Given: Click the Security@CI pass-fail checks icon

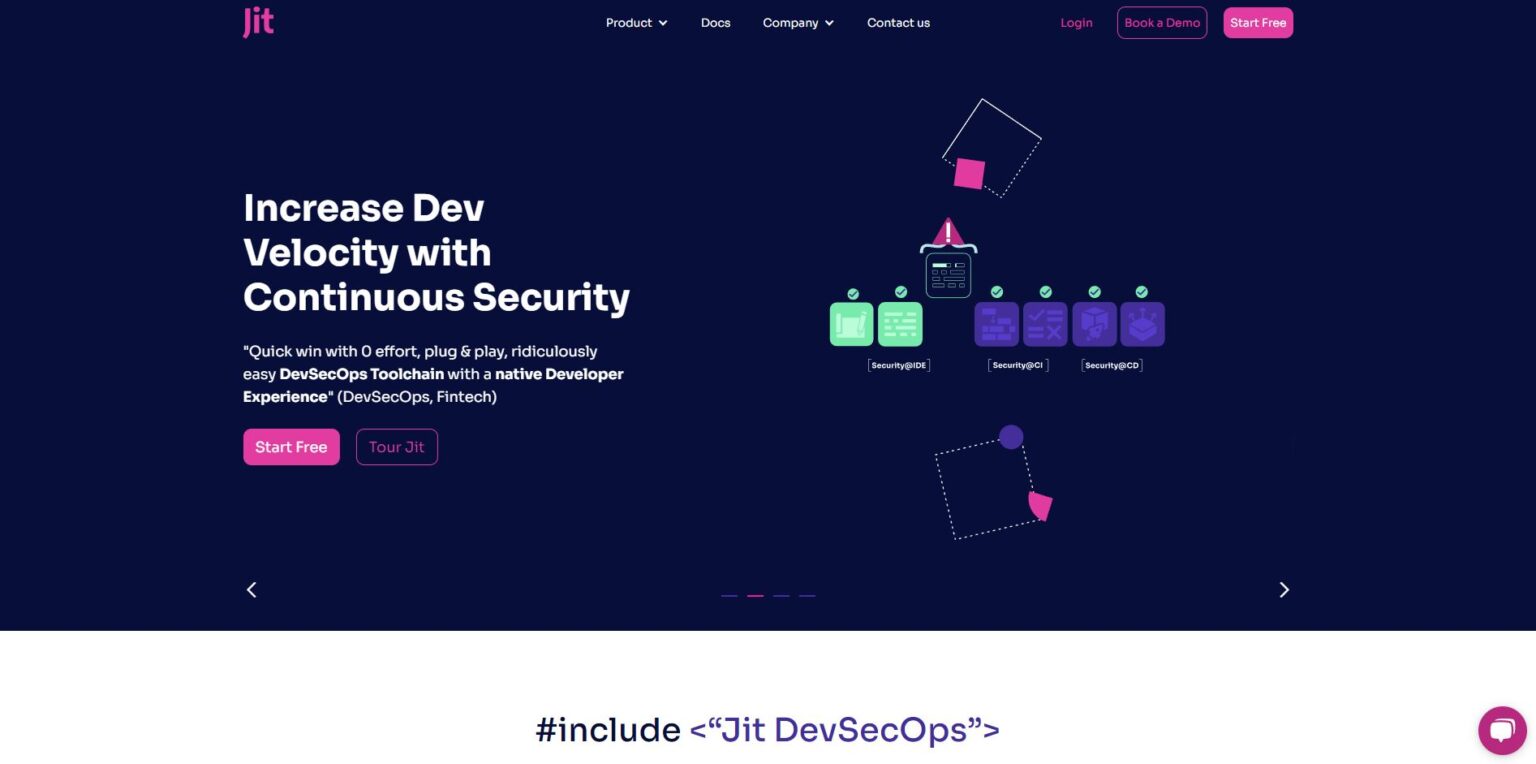Looking at the screenshot, I should click(x=1044, y=324).
